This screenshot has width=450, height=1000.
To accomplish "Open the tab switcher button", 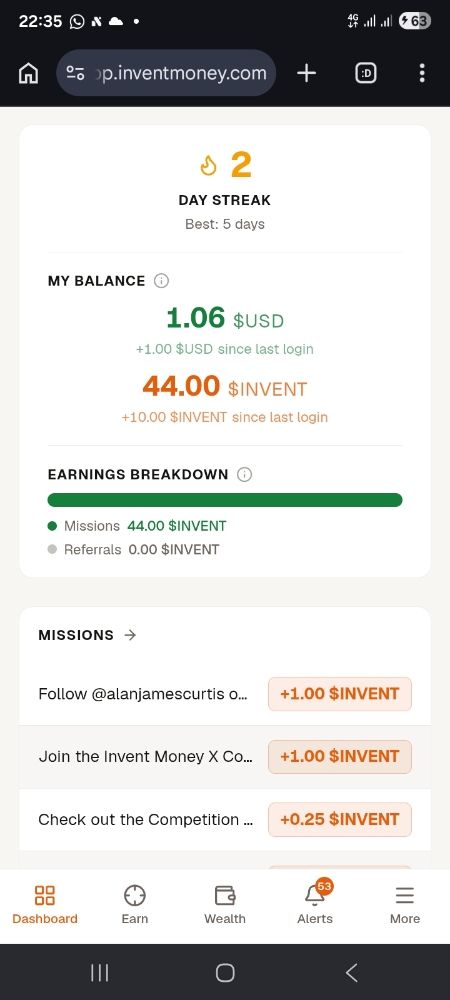I will pos(366,73).
